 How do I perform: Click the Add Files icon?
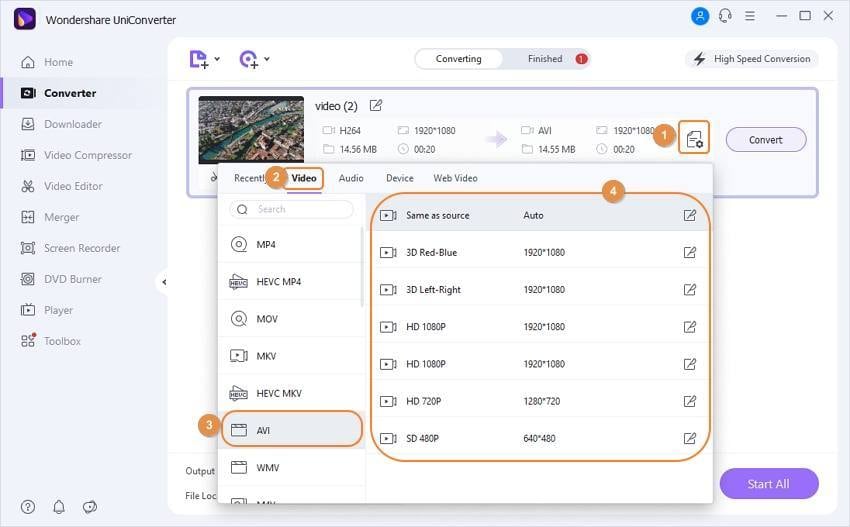[x=198, y=59]
